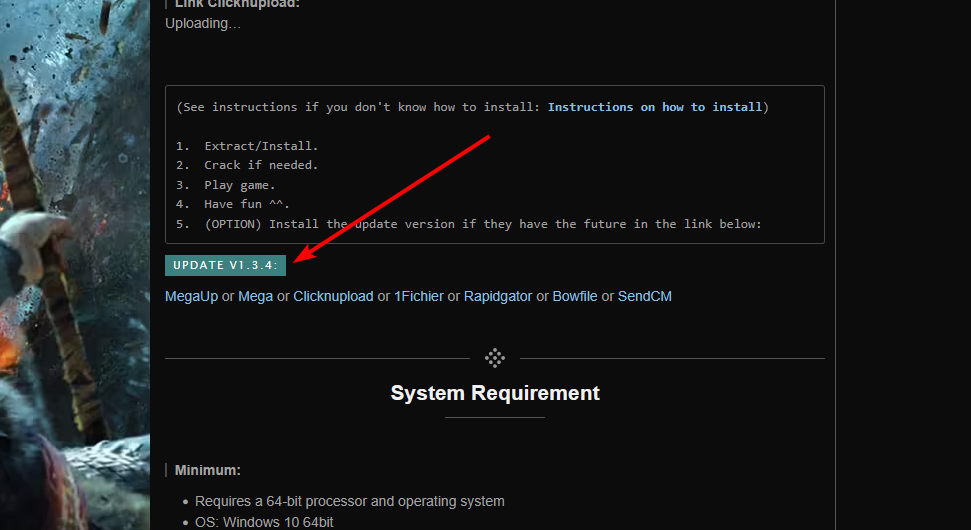Click the 64-bit processor requirement item
The height and width of the screenshot is (530, 971).
tap(349, 501)
